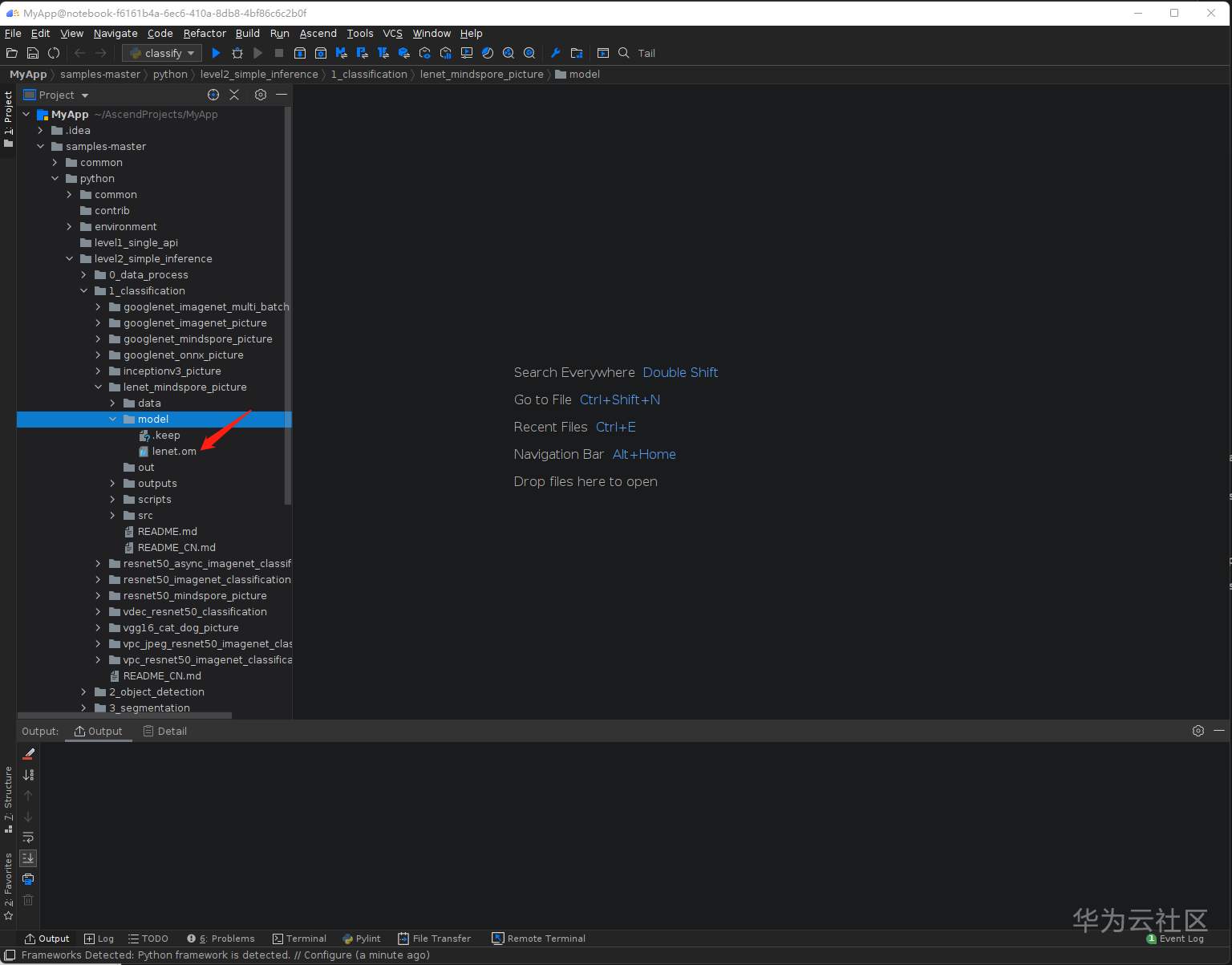Click the Synchronize reload toolbar icon
This screenshot has width=1232, height=965.
[54, 53]
